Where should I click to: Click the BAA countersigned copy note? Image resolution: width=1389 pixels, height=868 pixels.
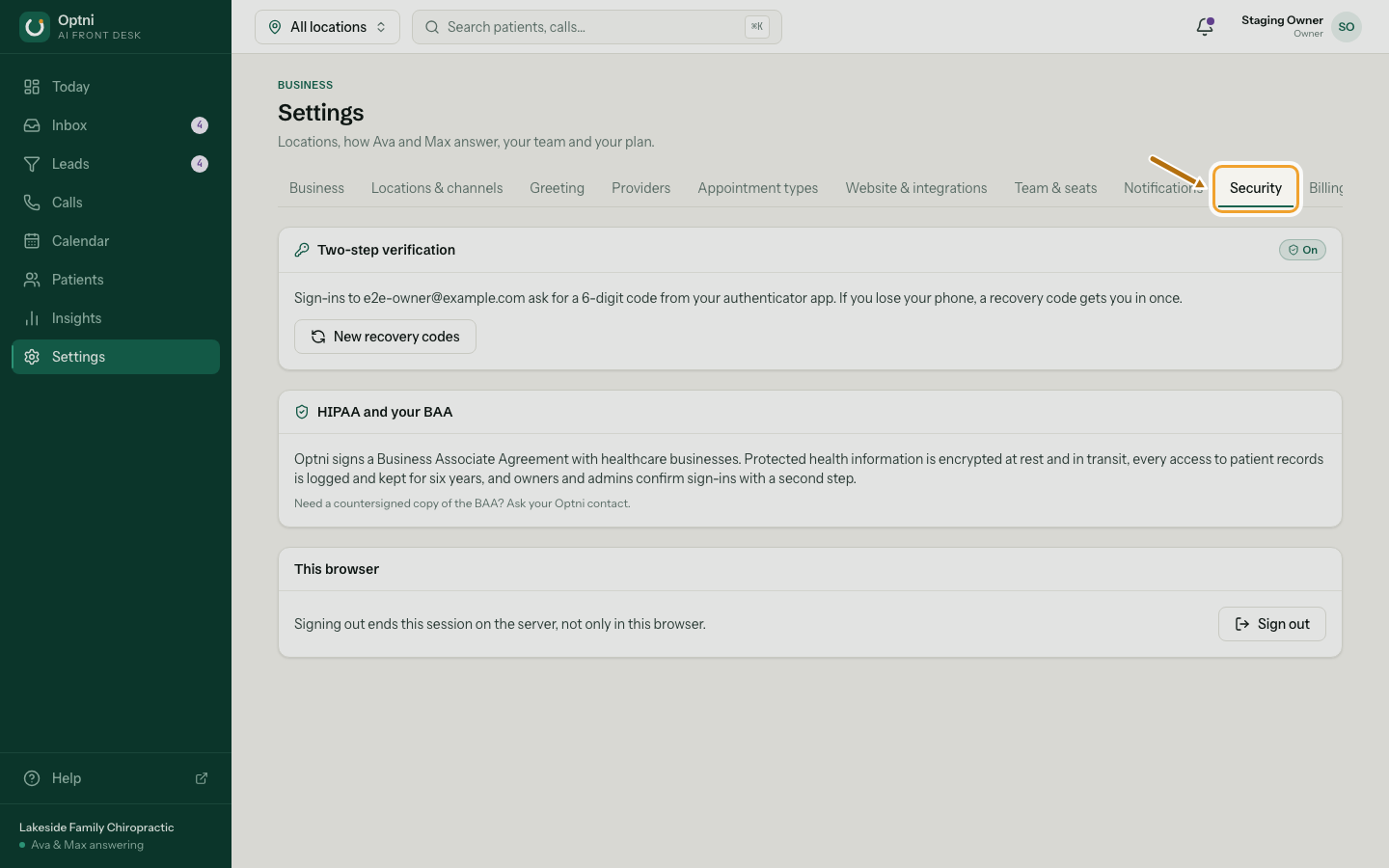click(462, 503)
